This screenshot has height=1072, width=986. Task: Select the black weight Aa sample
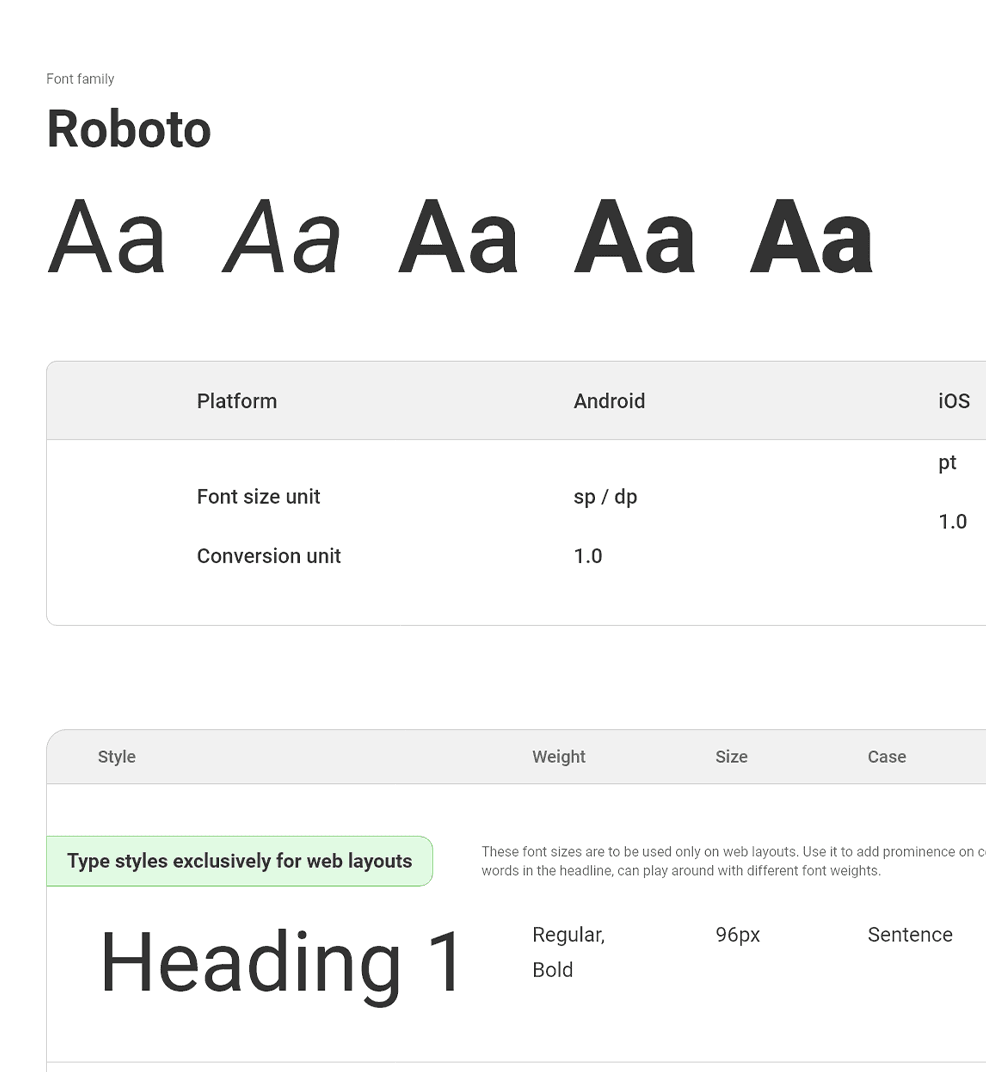point(812,237)
